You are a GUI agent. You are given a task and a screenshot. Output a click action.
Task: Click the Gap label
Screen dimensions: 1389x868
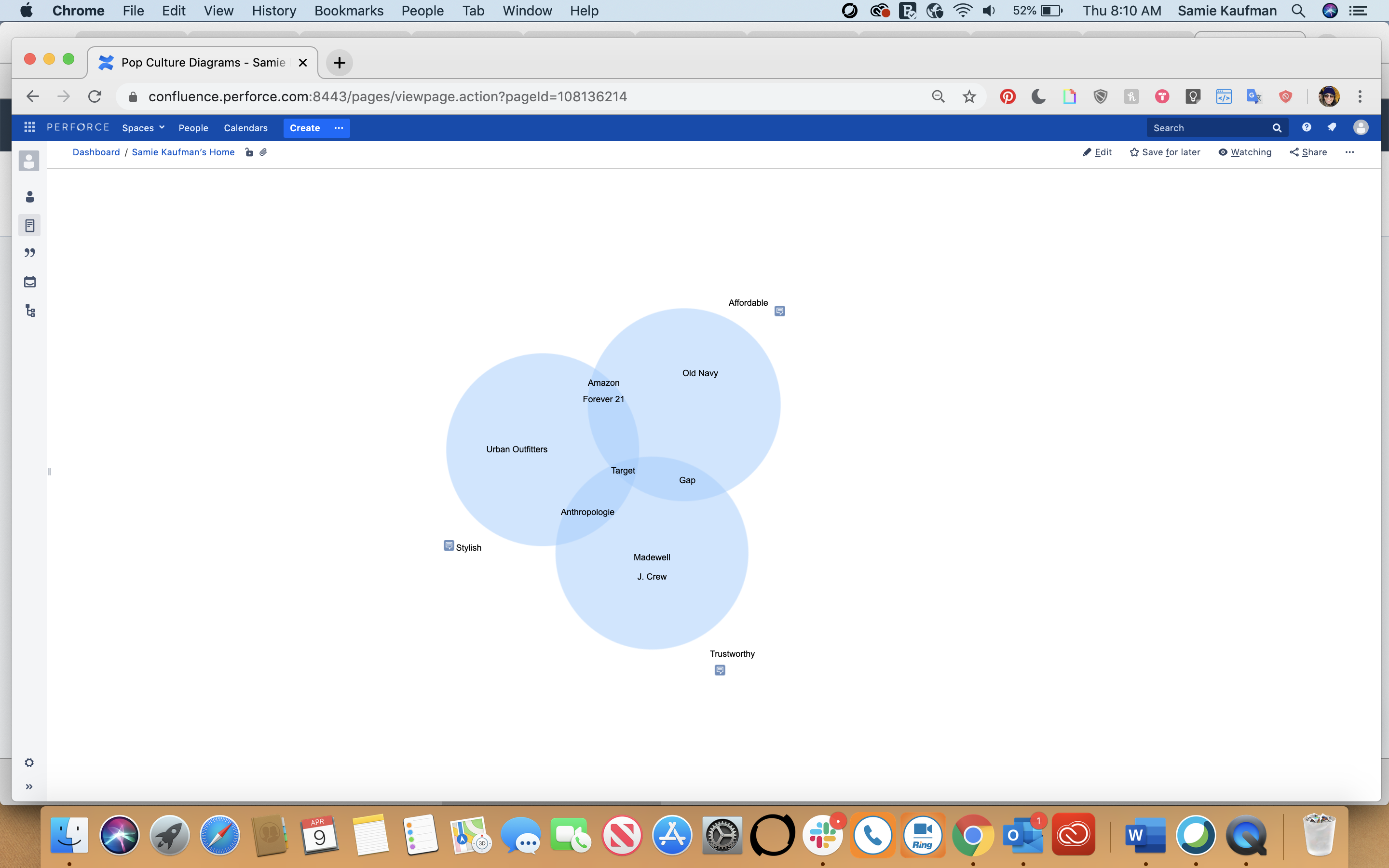tap(687, 480)
